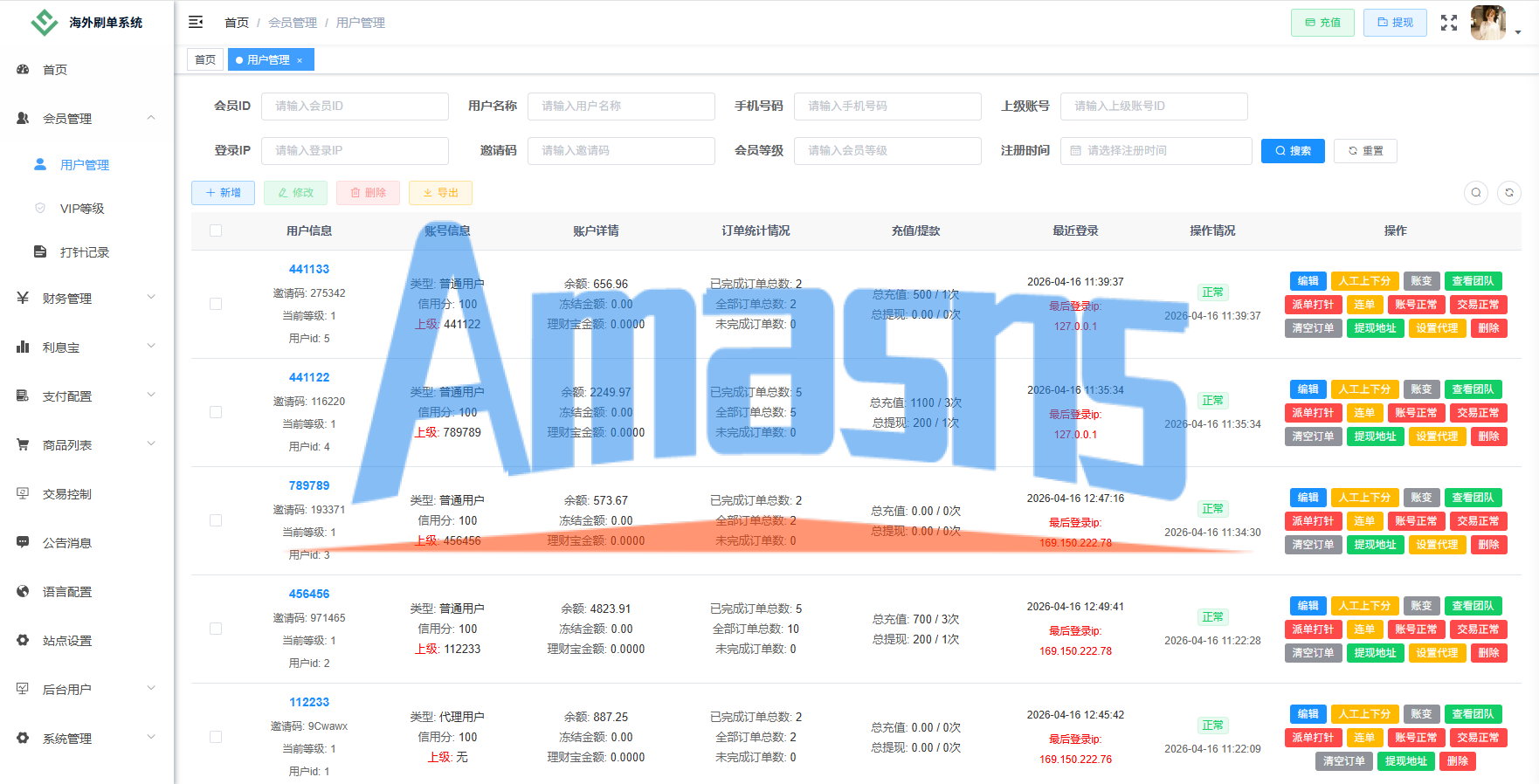1539x784 pixels.
Task: Go to 首页 breadcrumb link
Action: [237, 23]
